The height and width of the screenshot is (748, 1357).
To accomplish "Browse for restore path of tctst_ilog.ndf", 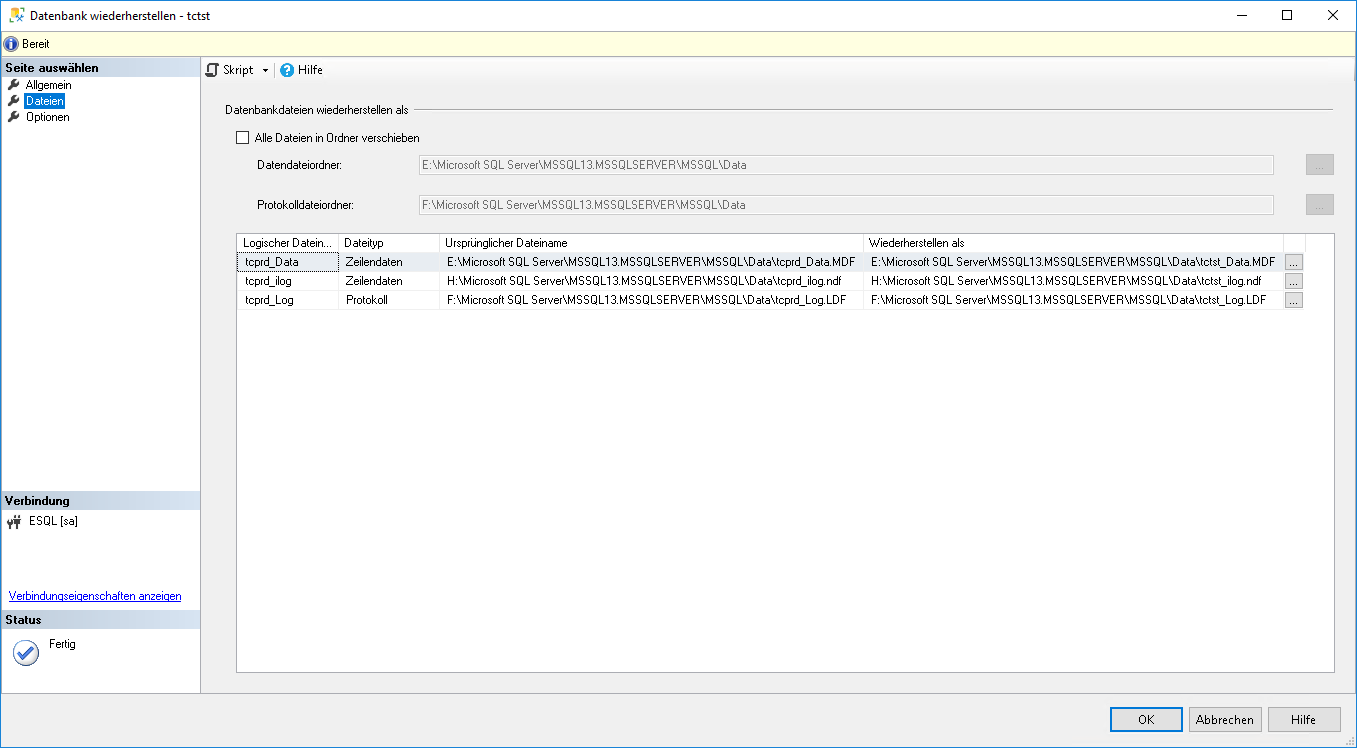I will click(1294, 281).
